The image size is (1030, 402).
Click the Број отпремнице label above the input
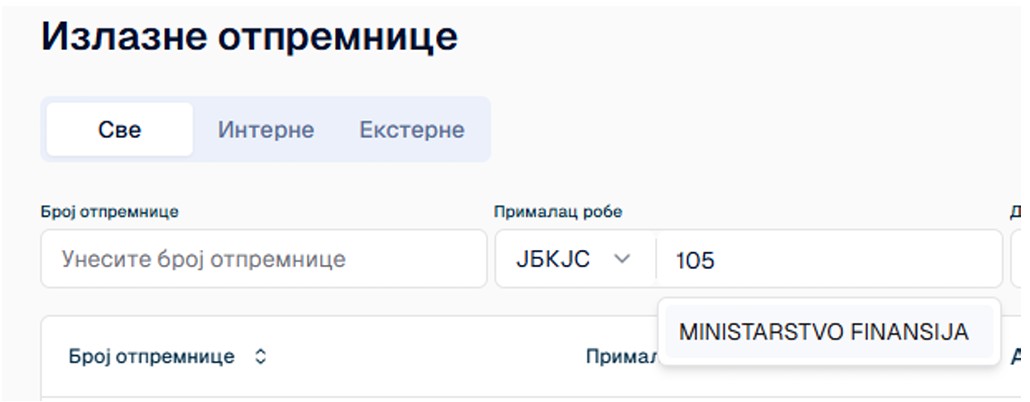(x=109, y=211)
